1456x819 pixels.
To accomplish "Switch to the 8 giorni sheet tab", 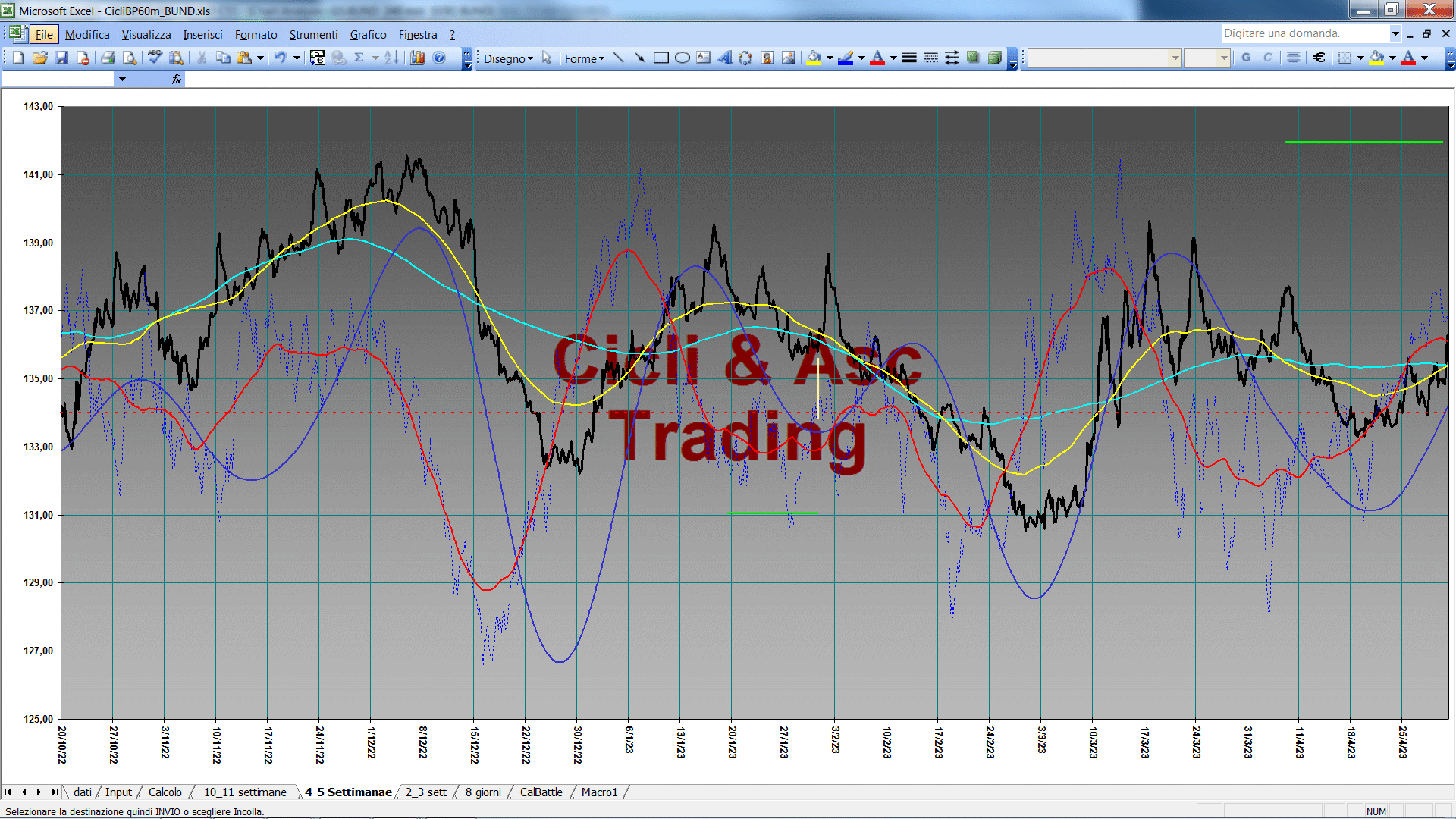I will click(483, 792).
